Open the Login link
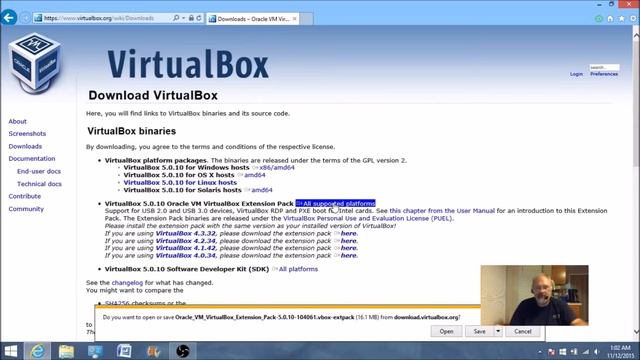The image size is (640, 360). pyautogui.click(x=576, y=74)
